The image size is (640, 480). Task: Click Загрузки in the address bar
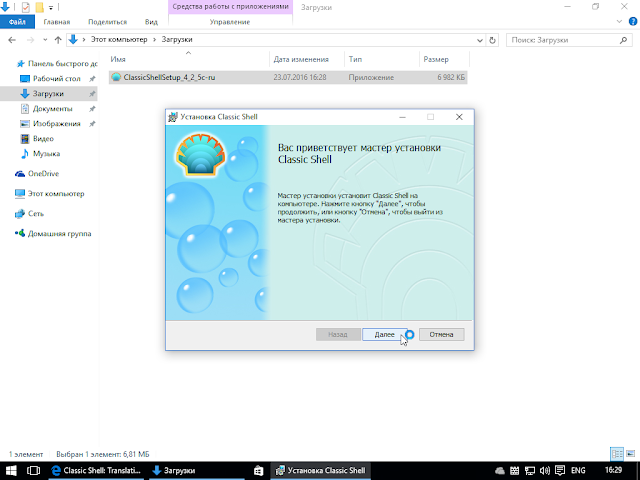[177, 40]
